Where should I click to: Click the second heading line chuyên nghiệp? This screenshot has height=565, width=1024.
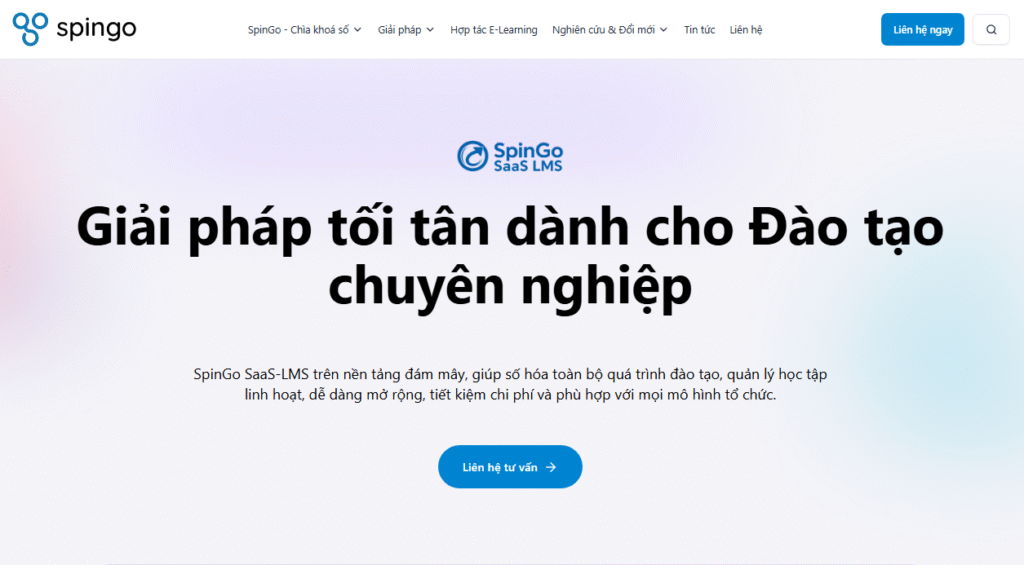510,287
